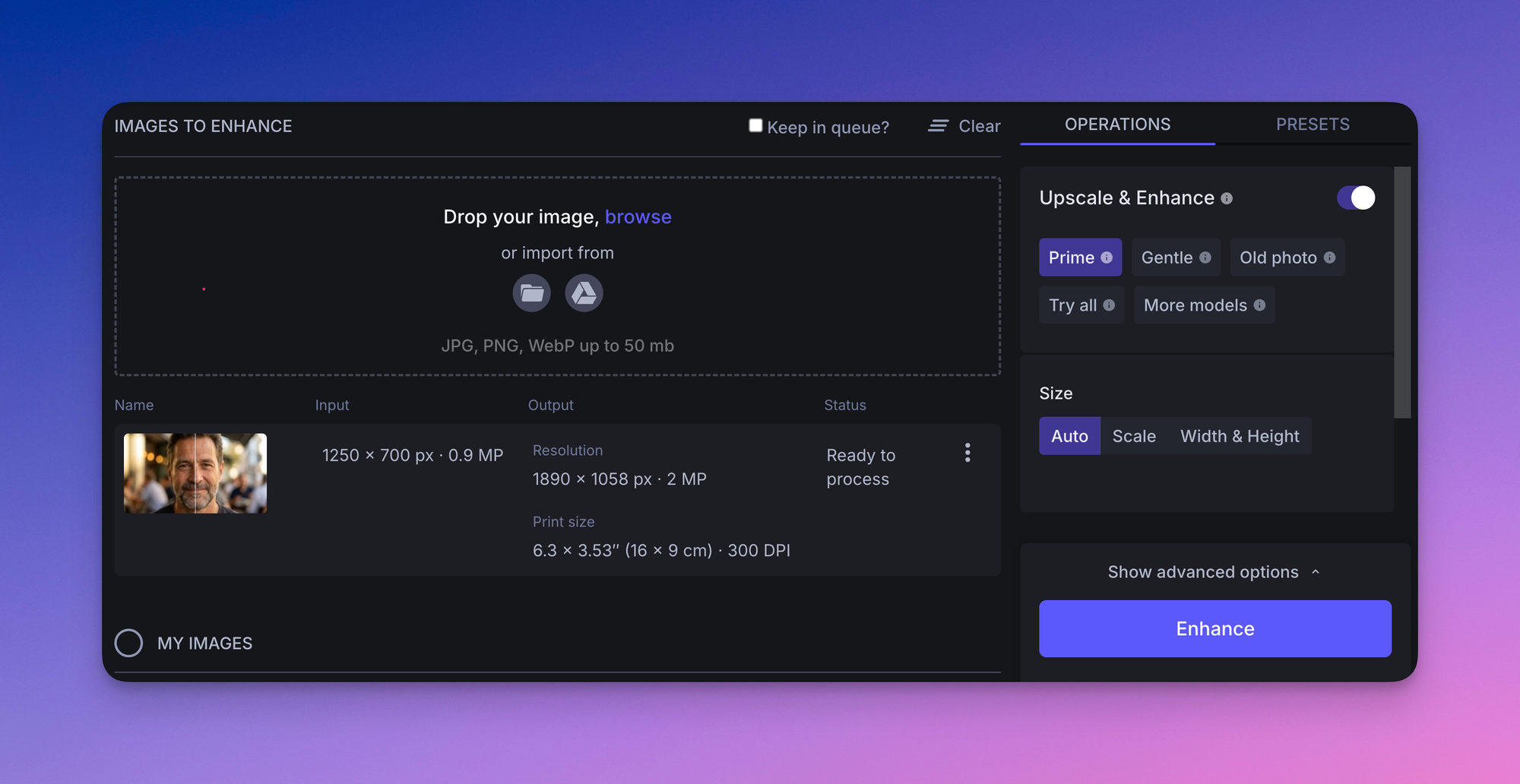Image resolution: width=1520 pixels, height=784 pixels.
Task: Open three-dot menu for queued image
Action: 967,453
